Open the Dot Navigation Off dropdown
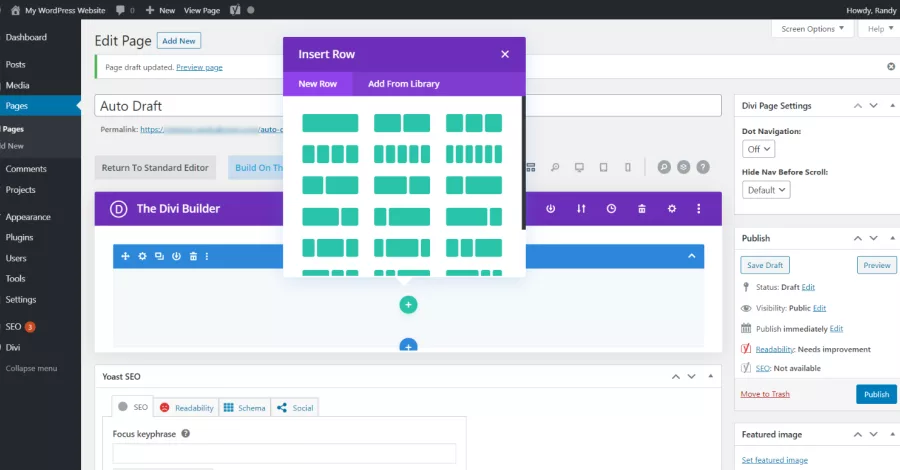 [758, 149]
